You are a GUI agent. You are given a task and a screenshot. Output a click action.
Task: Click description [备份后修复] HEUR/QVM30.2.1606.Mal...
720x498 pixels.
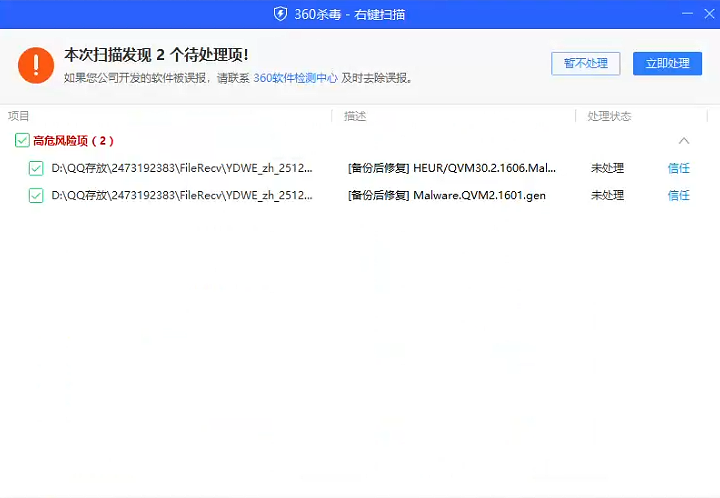click(x=452, y=168)
